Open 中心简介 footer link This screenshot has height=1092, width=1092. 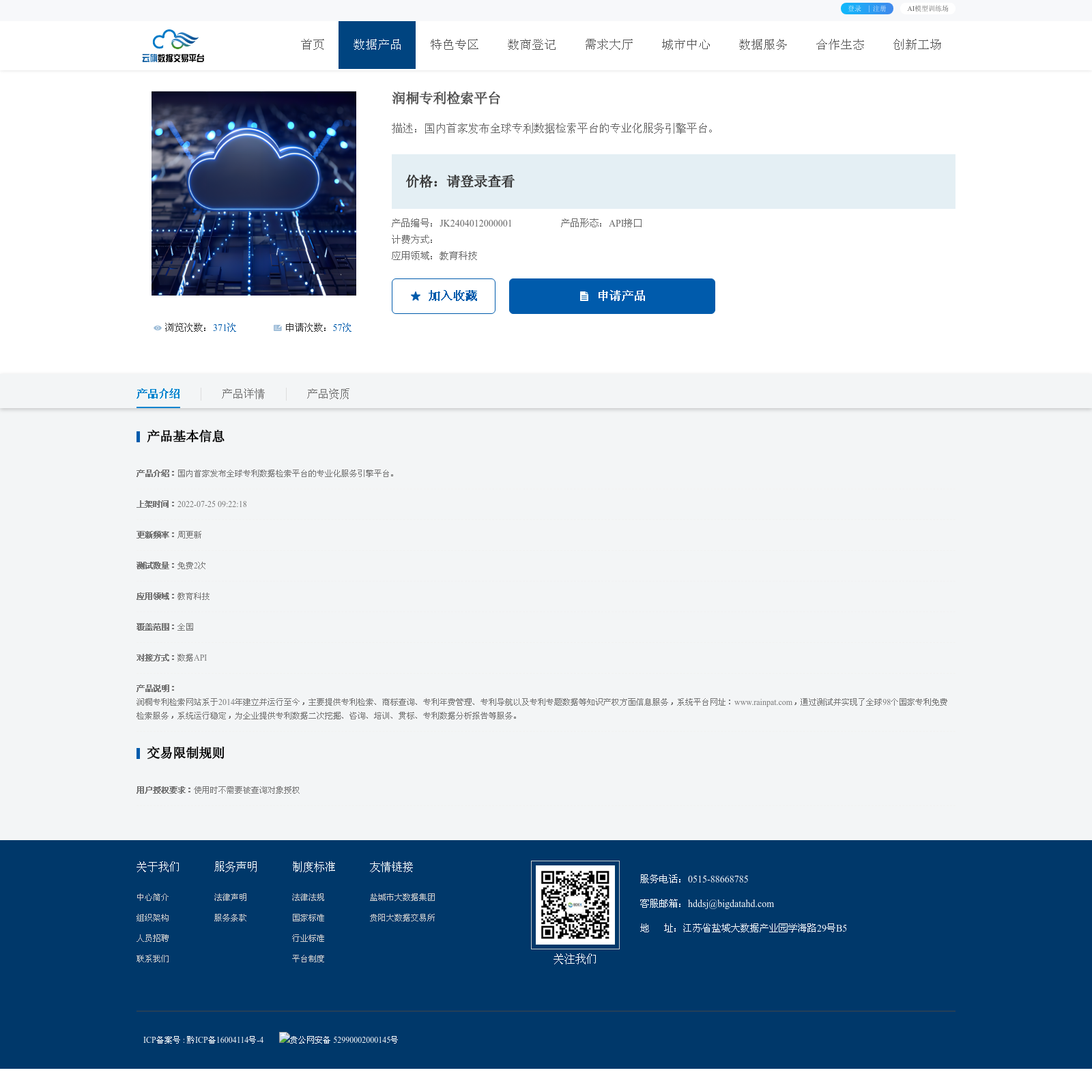(x=153, y=897)
